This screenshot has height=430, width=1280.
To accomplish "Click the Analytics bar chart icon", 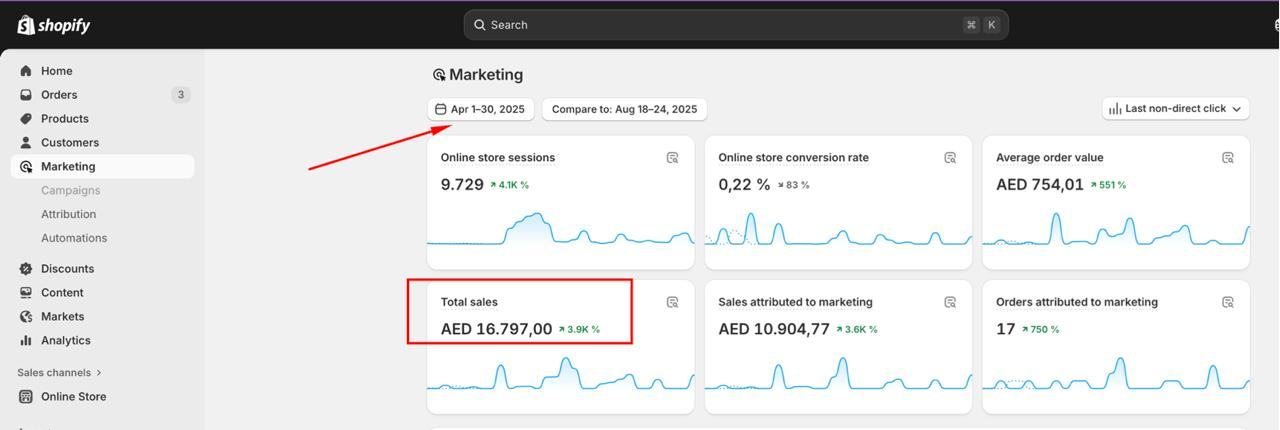I will (26, 341).
